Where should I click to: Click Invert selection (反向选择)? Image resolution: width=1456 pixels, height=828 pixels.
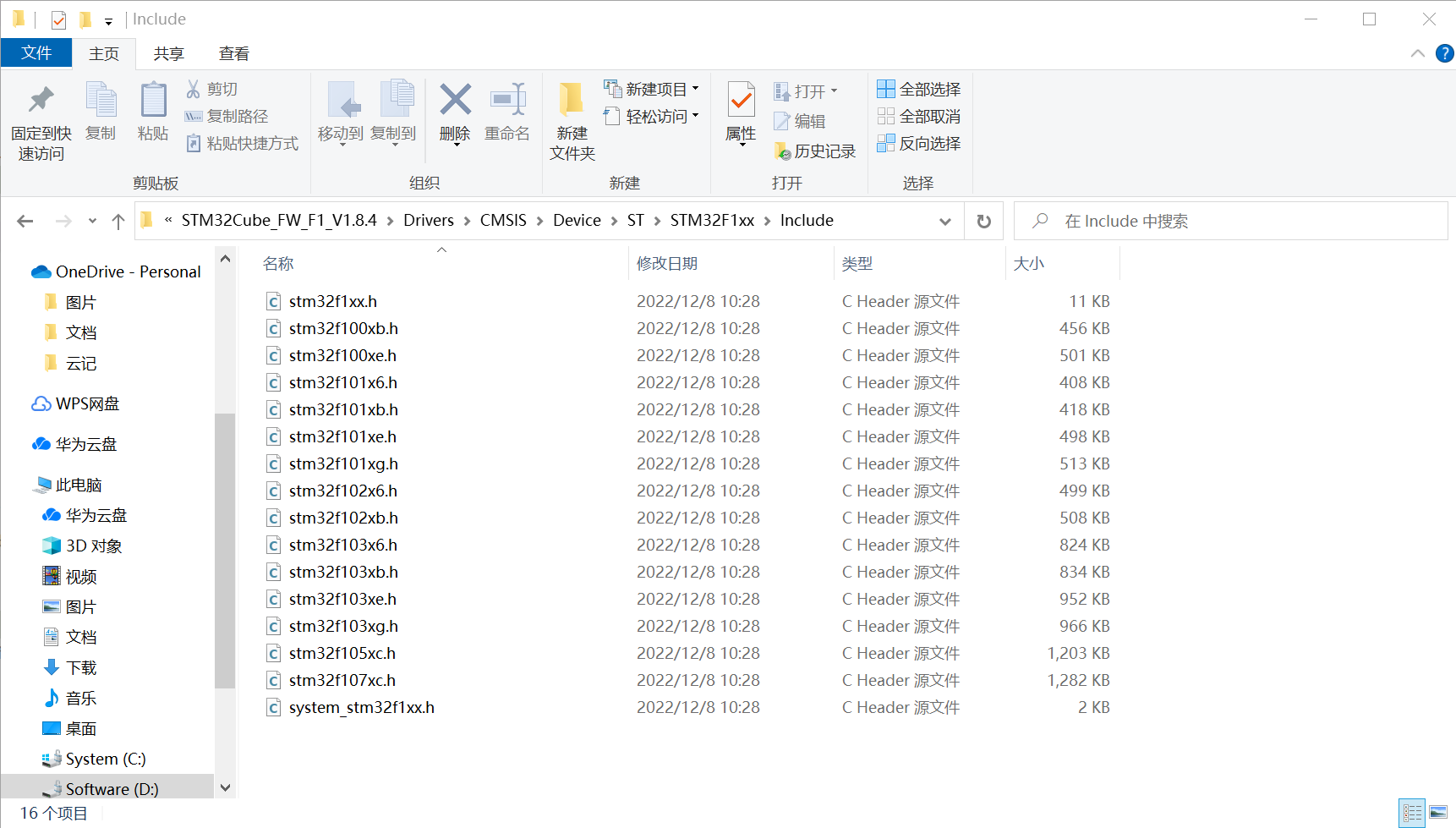click(919, 143)
